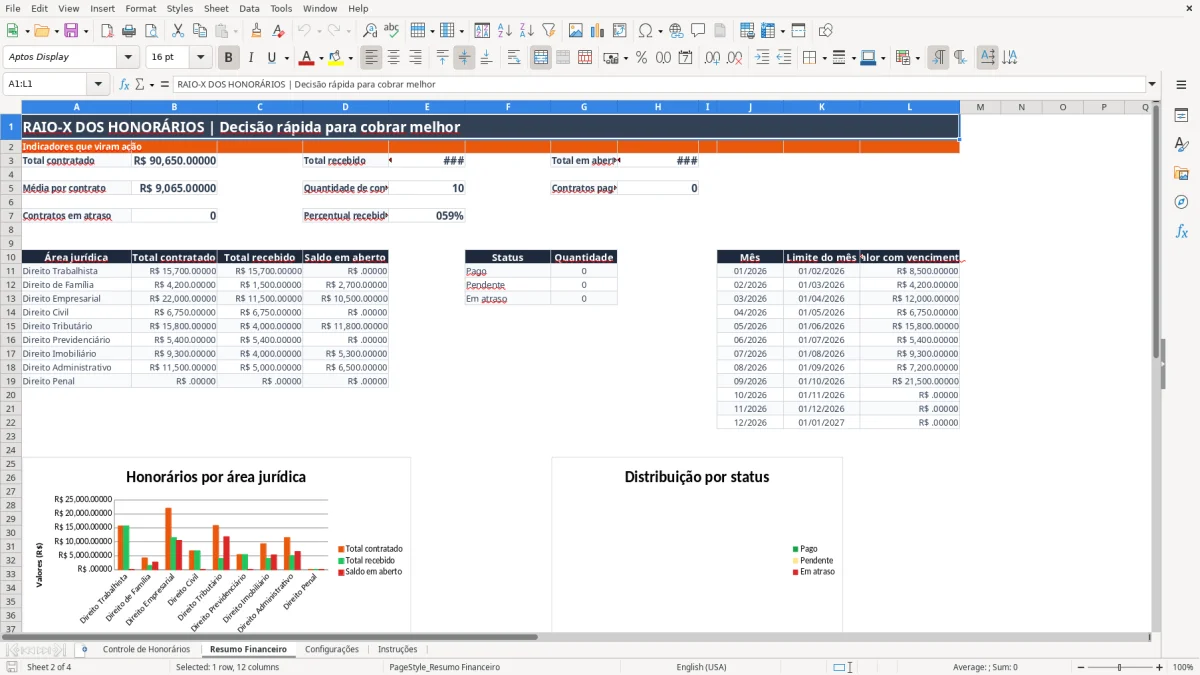Click the Insert Comment icon

point(698,31)
